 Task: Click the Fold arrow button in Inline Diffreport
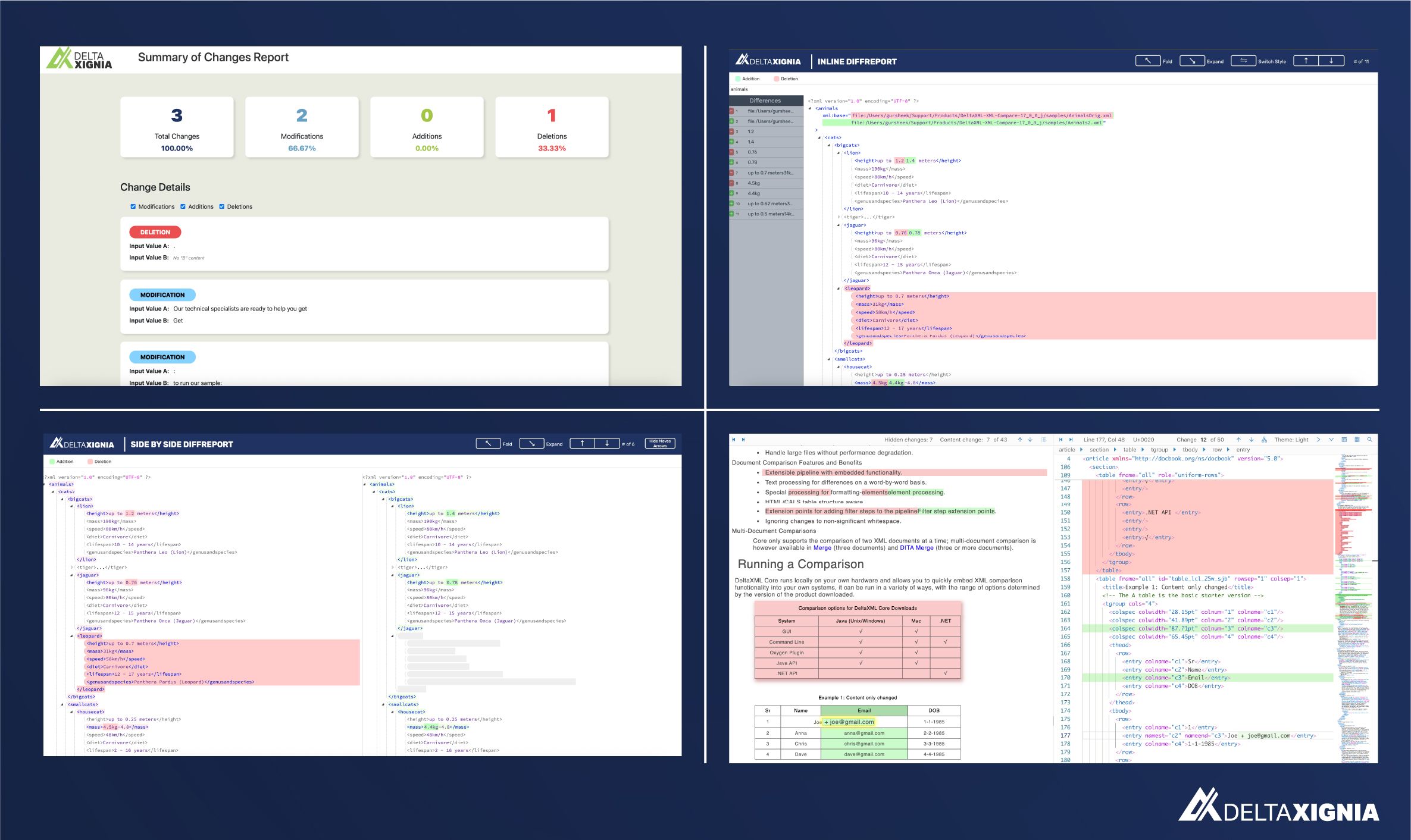(x=1147, y=61)
